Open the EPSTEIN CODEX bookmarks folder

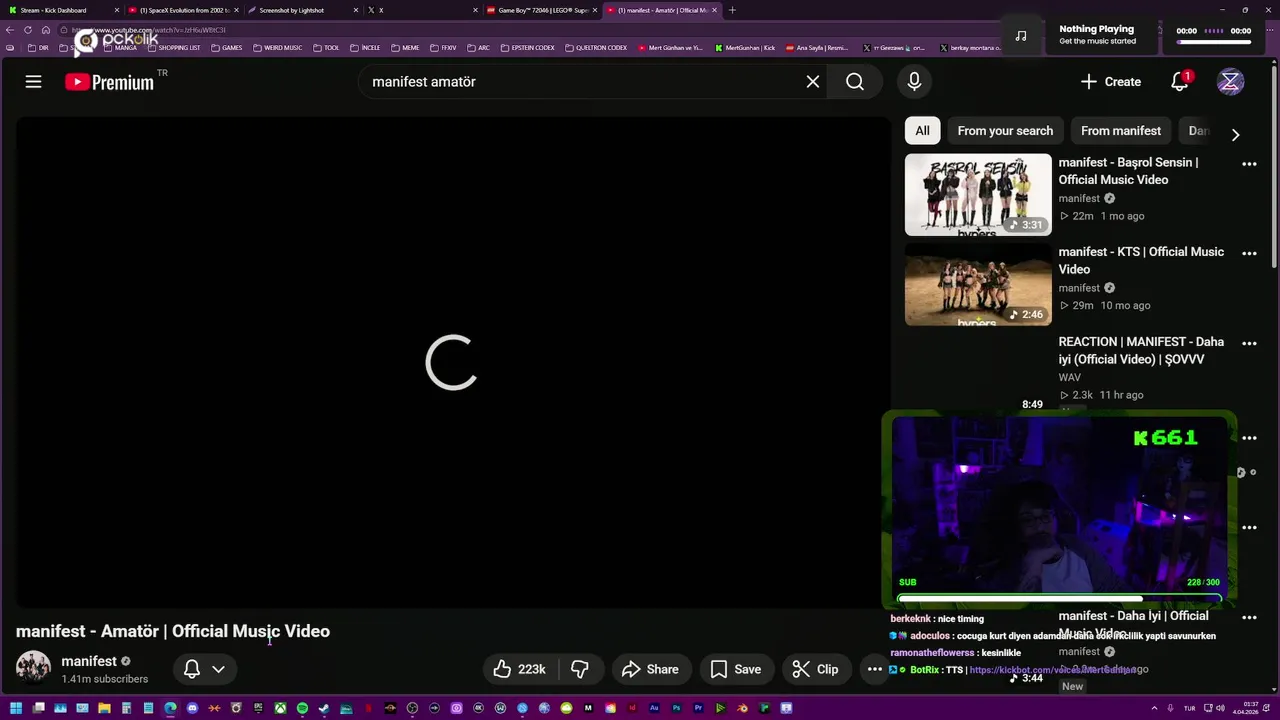tap(527, 48)
